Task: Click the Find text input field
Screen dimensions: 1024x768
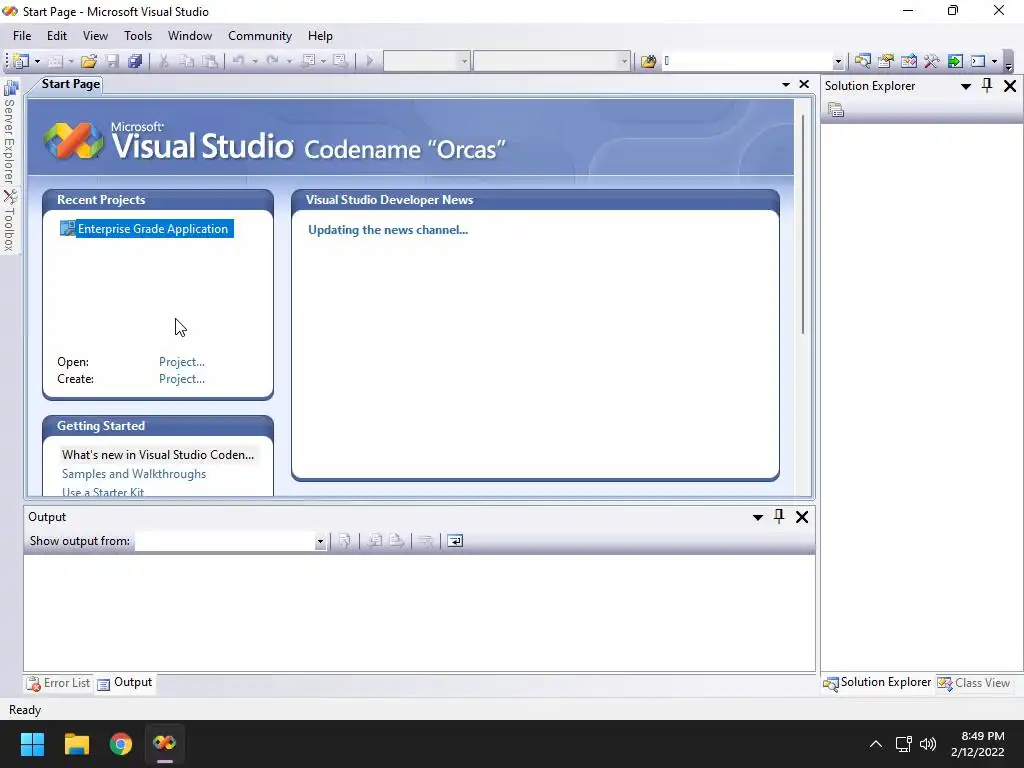Action: coord(748,61)
